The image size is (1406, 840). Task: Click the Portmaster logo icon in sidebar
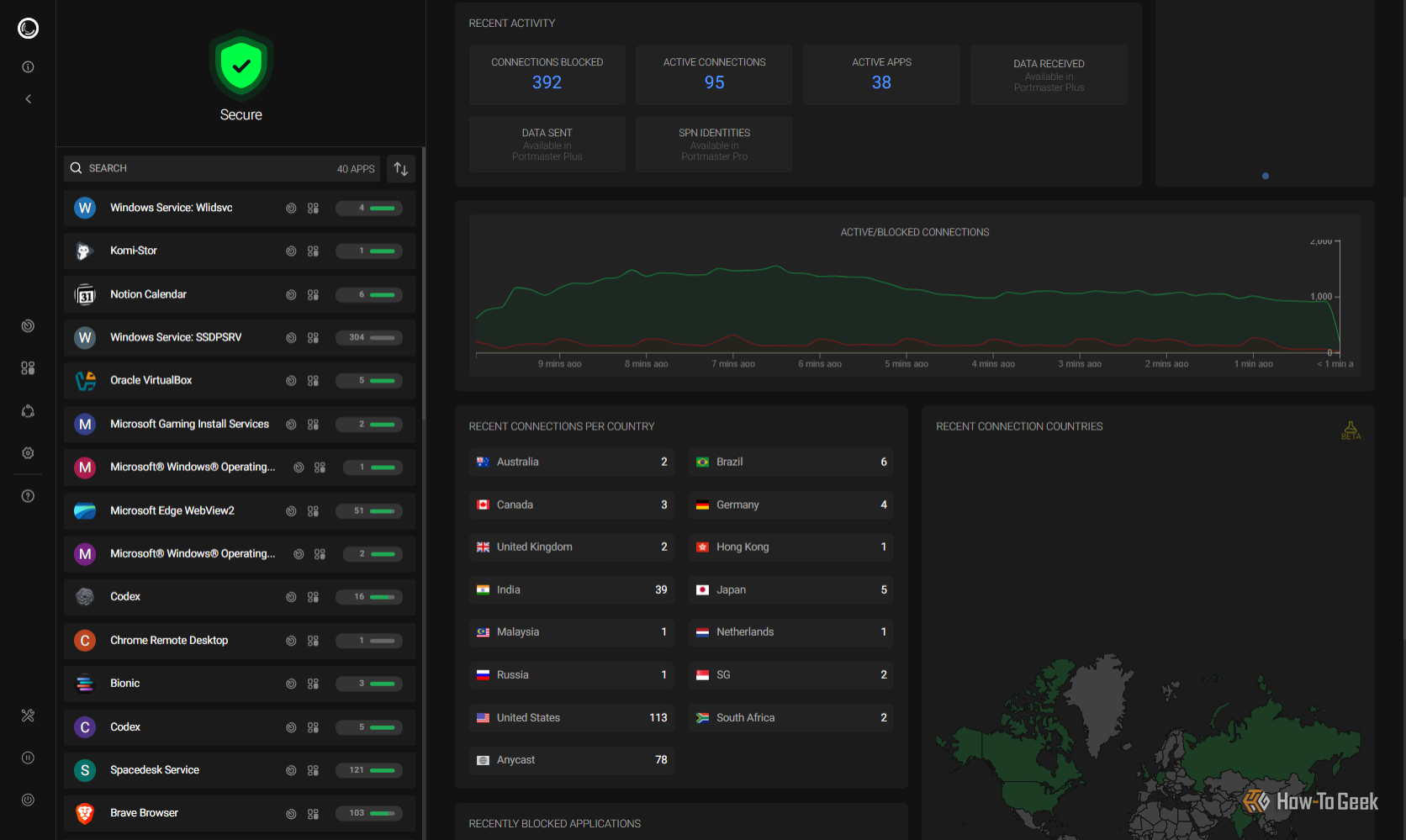pos(28,29)
